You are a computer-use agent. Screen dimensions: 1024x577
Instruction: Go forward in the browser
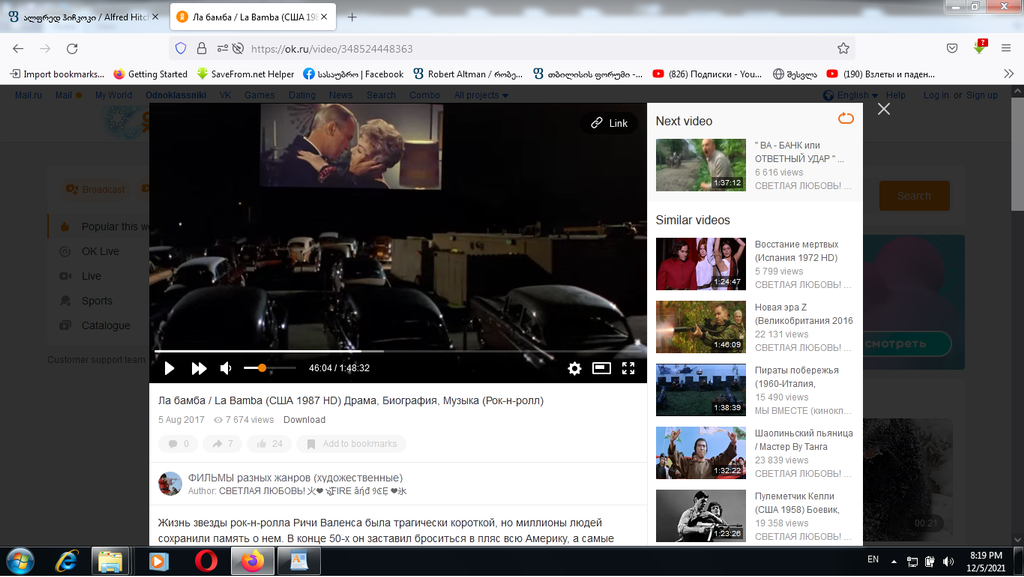[x=45, y=48]
